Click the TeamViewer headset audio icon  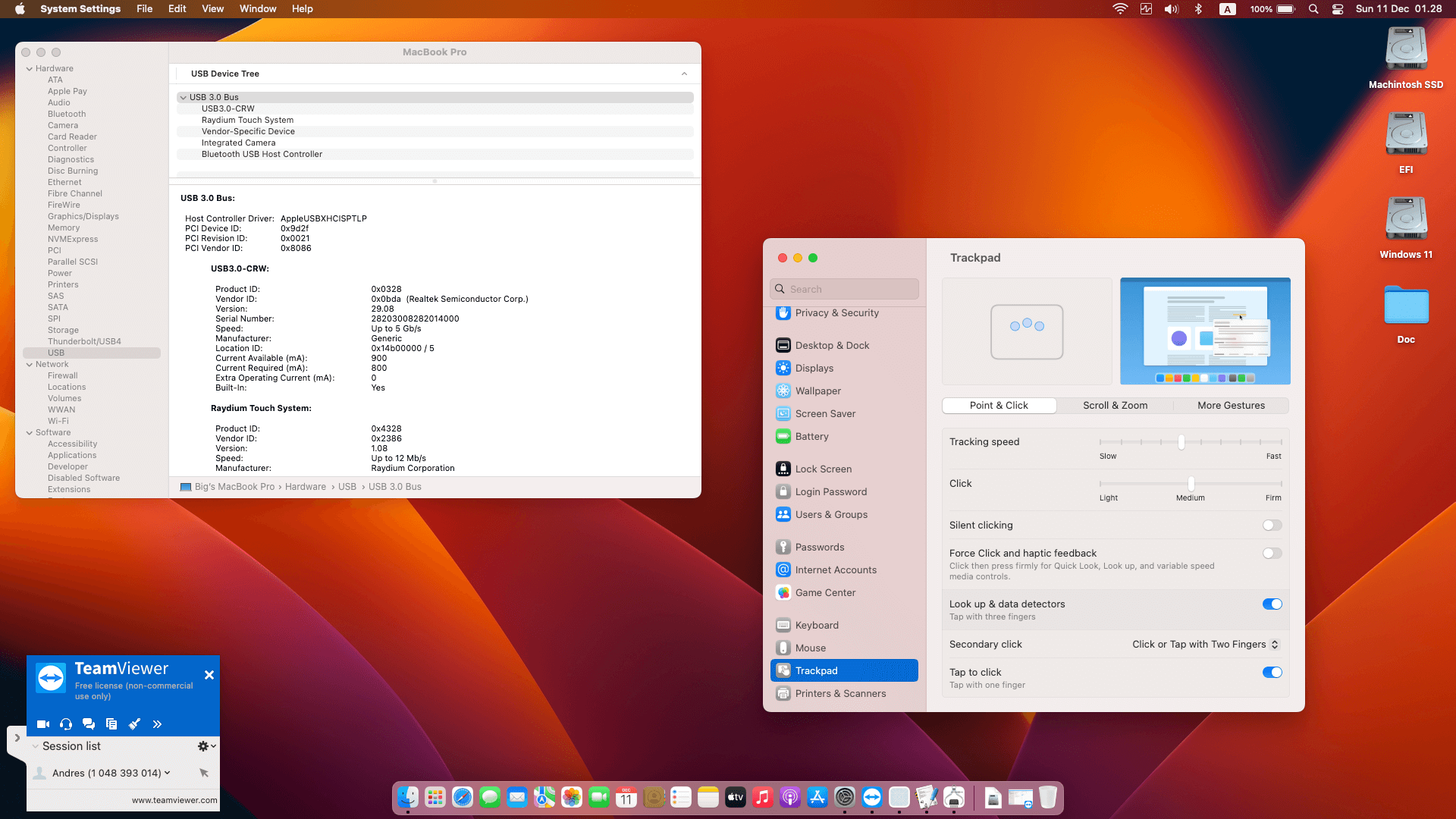pos(66,724)
